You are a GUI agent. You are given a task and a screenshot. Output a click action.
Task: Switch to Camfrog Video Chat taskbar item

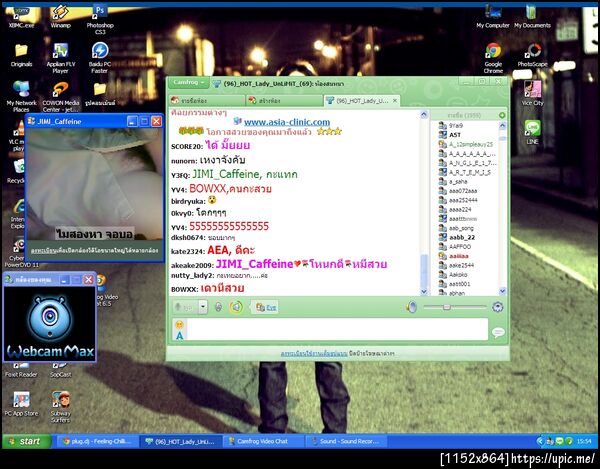tap(262, 441)
